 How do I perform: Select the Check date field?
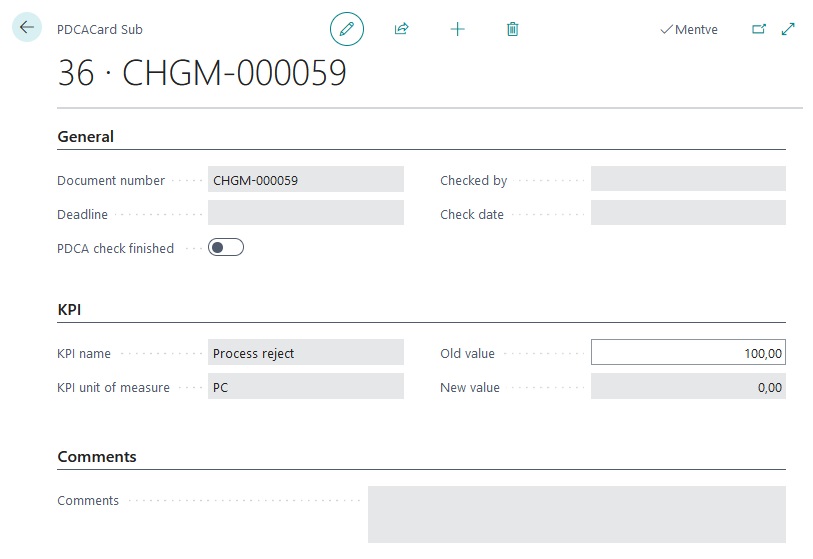[x=688, y=214]
